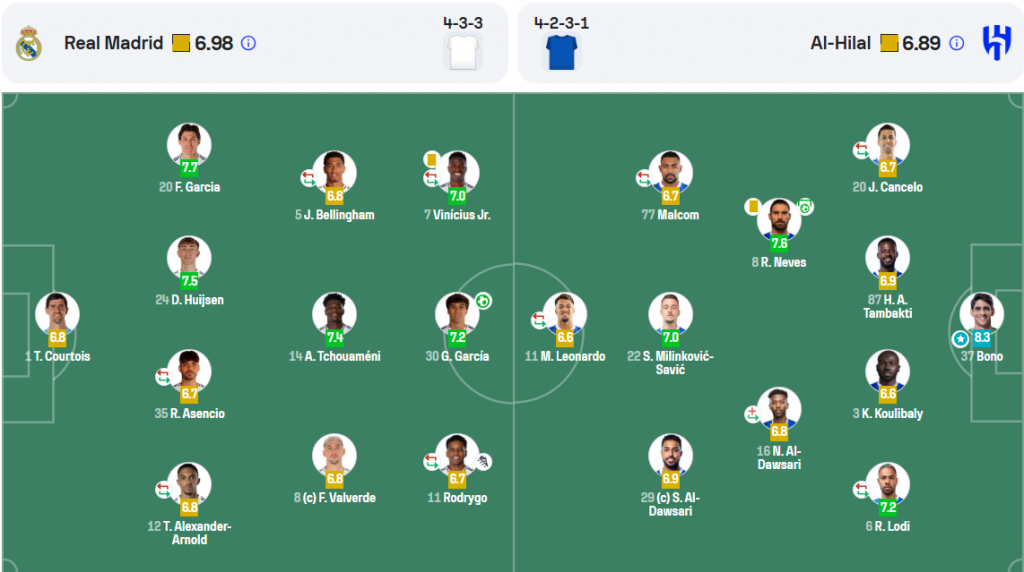1024x572 pixels.
Task: Open T. Courtois player photo
Action: click(x=57, y=314)
